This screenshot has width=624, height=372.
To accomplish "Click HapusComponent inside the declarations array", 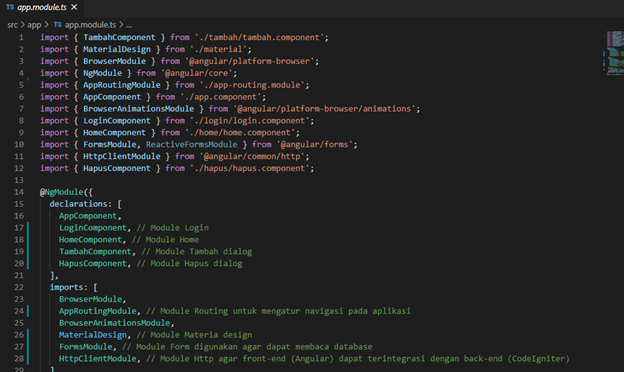I will [x=93, y=264].
